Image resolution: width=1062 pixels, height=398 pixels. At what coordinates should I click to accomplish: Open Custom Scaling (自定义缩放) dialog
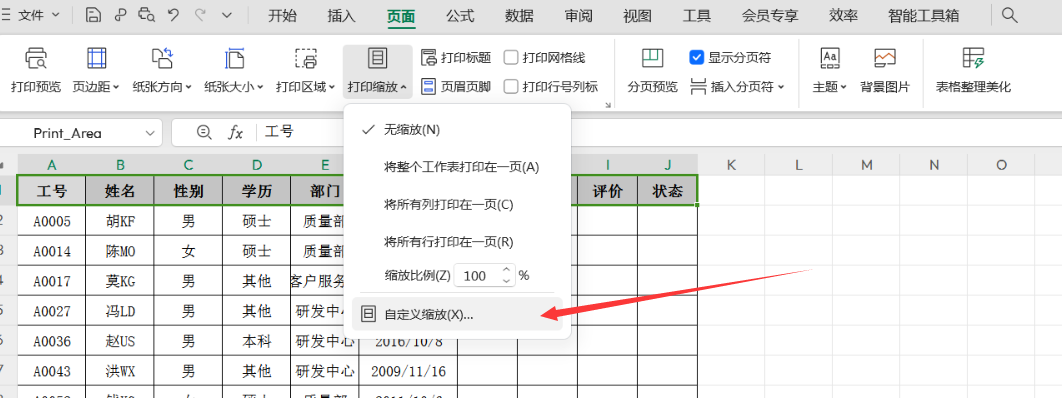(457, 314)
